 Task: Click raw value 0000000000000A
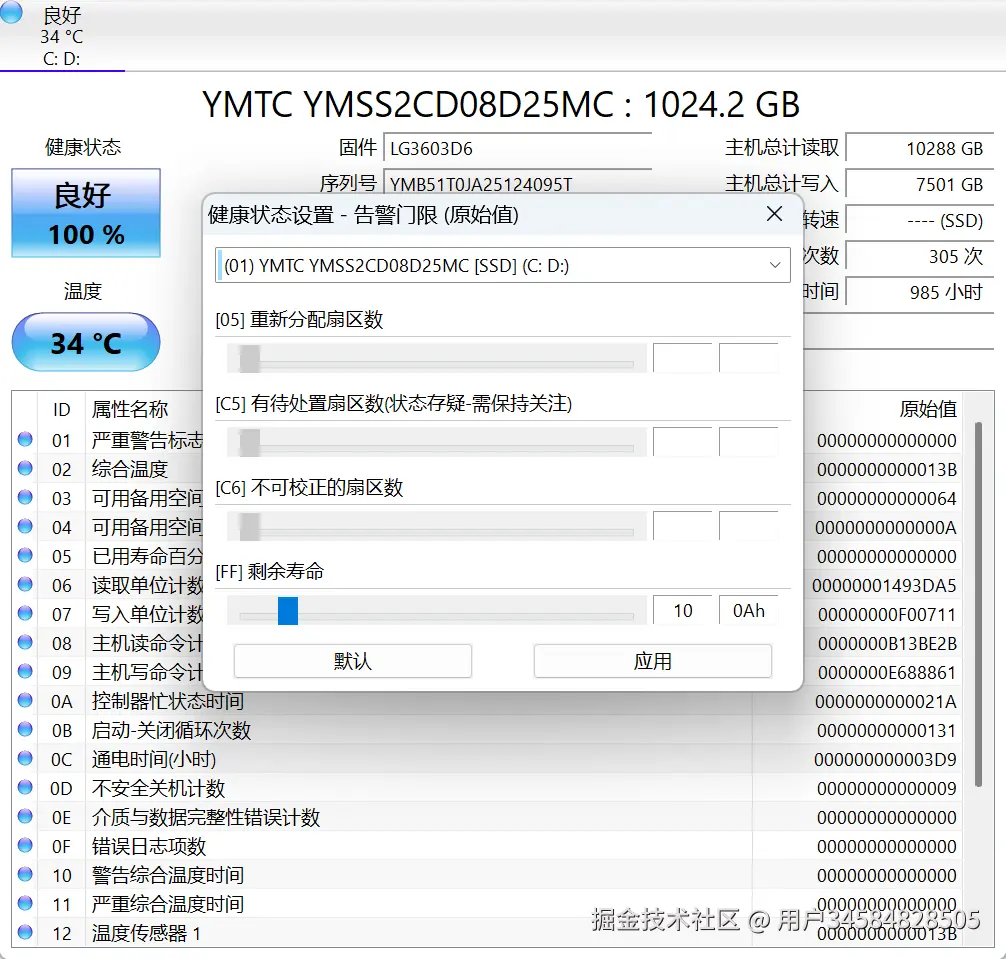click(886, 527)
